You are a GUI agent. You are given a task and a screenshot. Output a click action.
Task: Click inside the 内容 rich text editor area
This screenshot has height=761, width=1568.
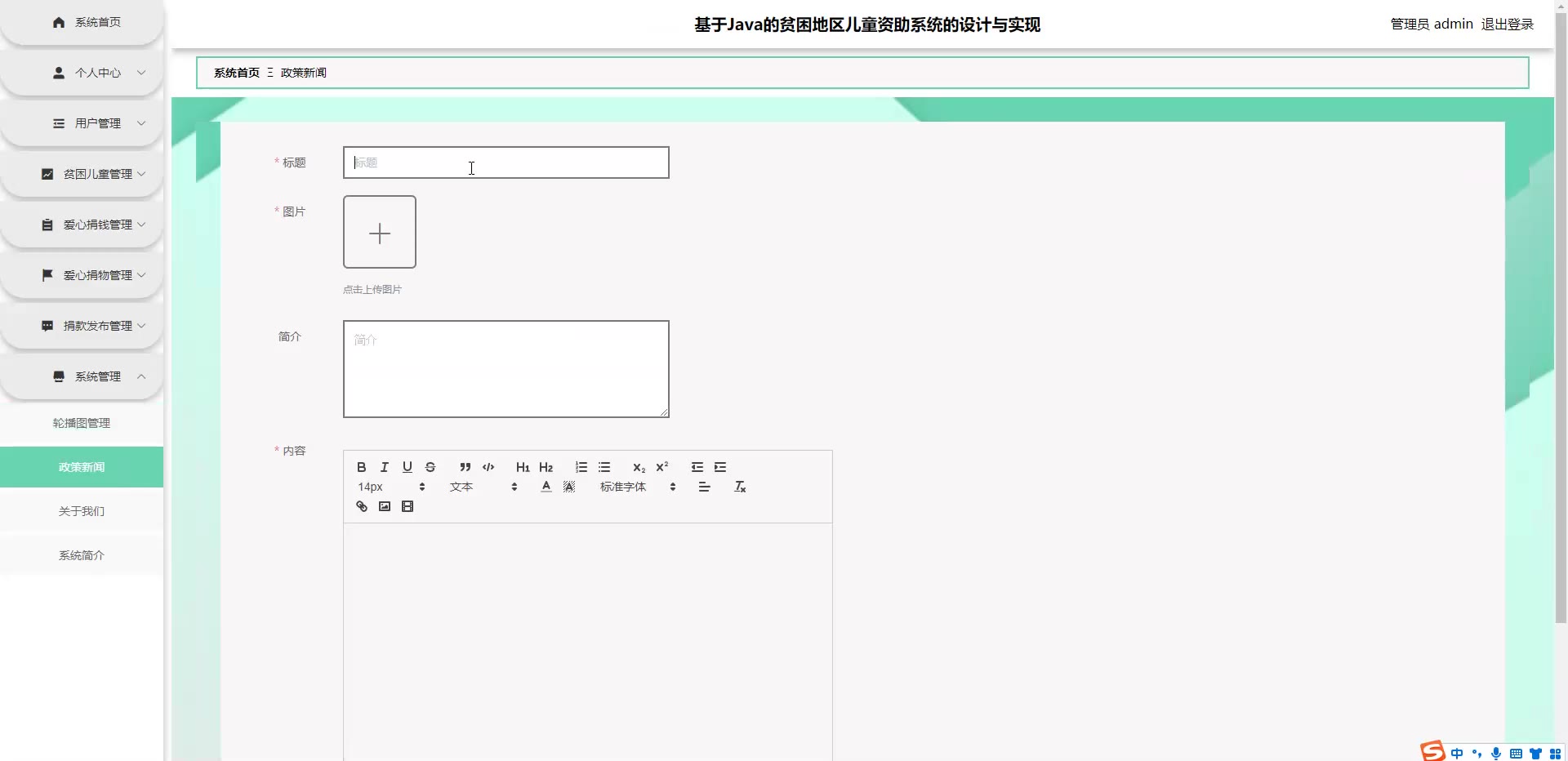(588, 642)
